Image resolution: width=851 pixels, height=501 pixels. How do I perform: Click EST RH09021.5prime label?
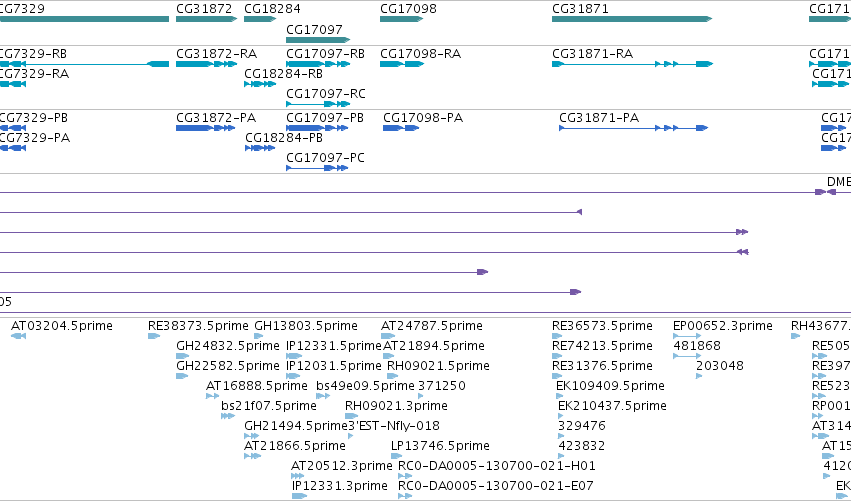pos(439,366)
